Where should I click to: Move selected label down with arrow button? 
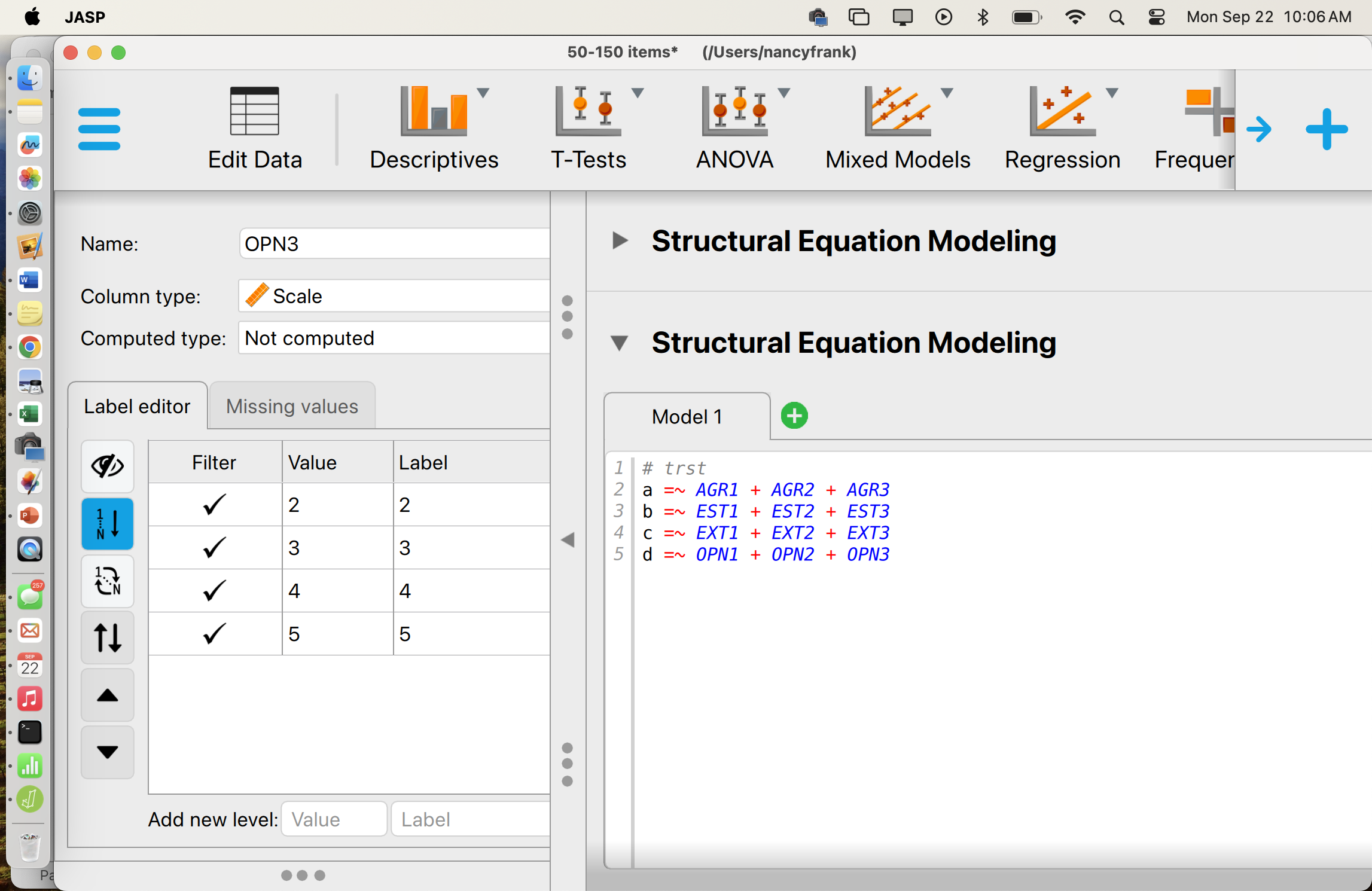[108, 752]
